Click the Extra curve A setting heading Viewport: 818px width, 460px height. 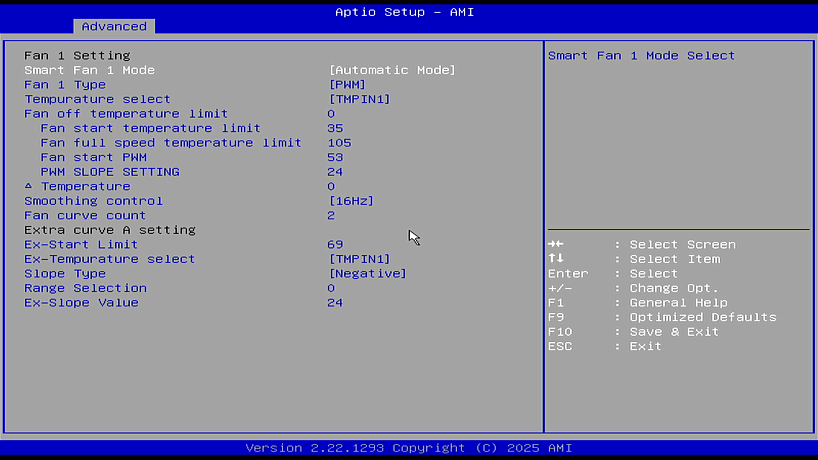[110, 230]
